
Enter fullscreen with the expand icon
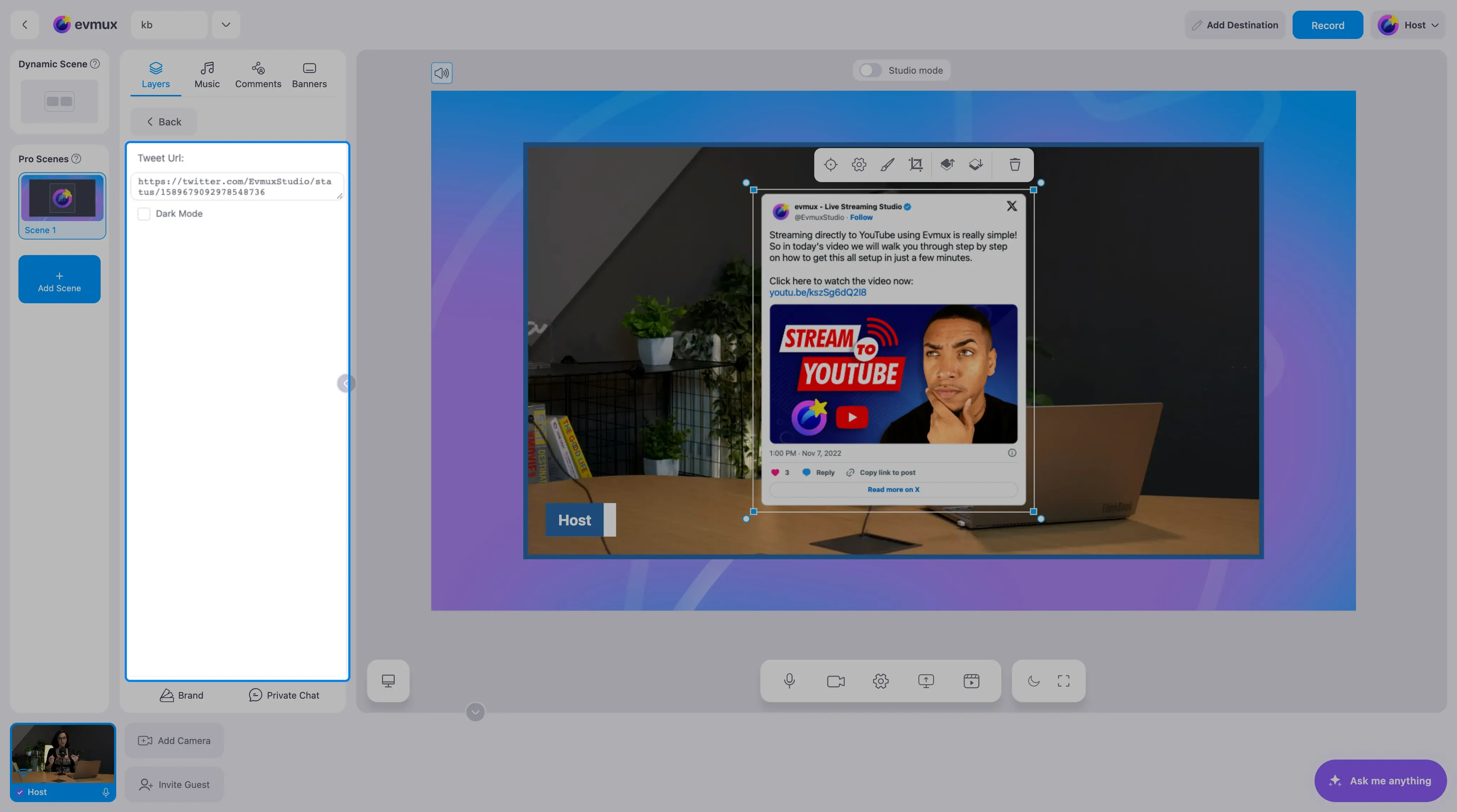coord(1063,681)
